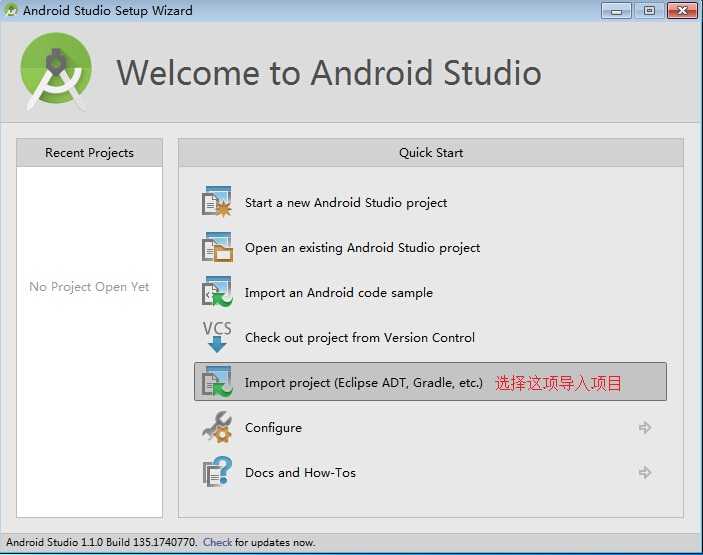
Task: Click the build version text in status bar
Action: (x=101, y=542)
